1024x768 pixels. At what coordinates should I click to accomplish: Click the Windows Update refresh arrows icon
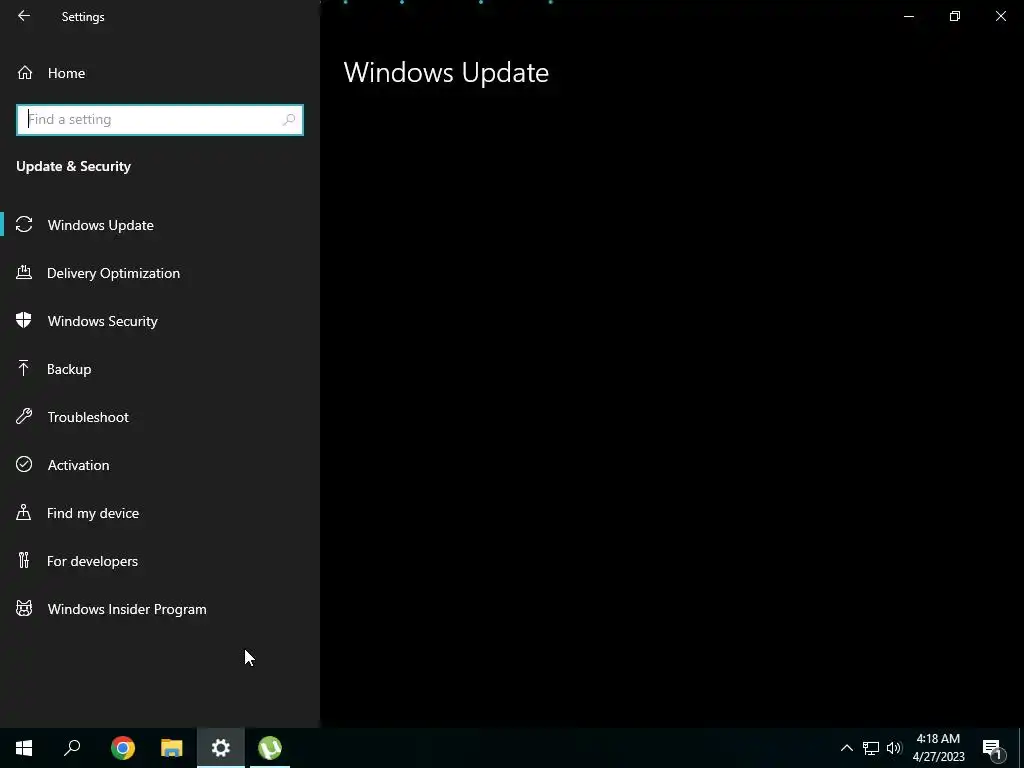pos(24,225)
